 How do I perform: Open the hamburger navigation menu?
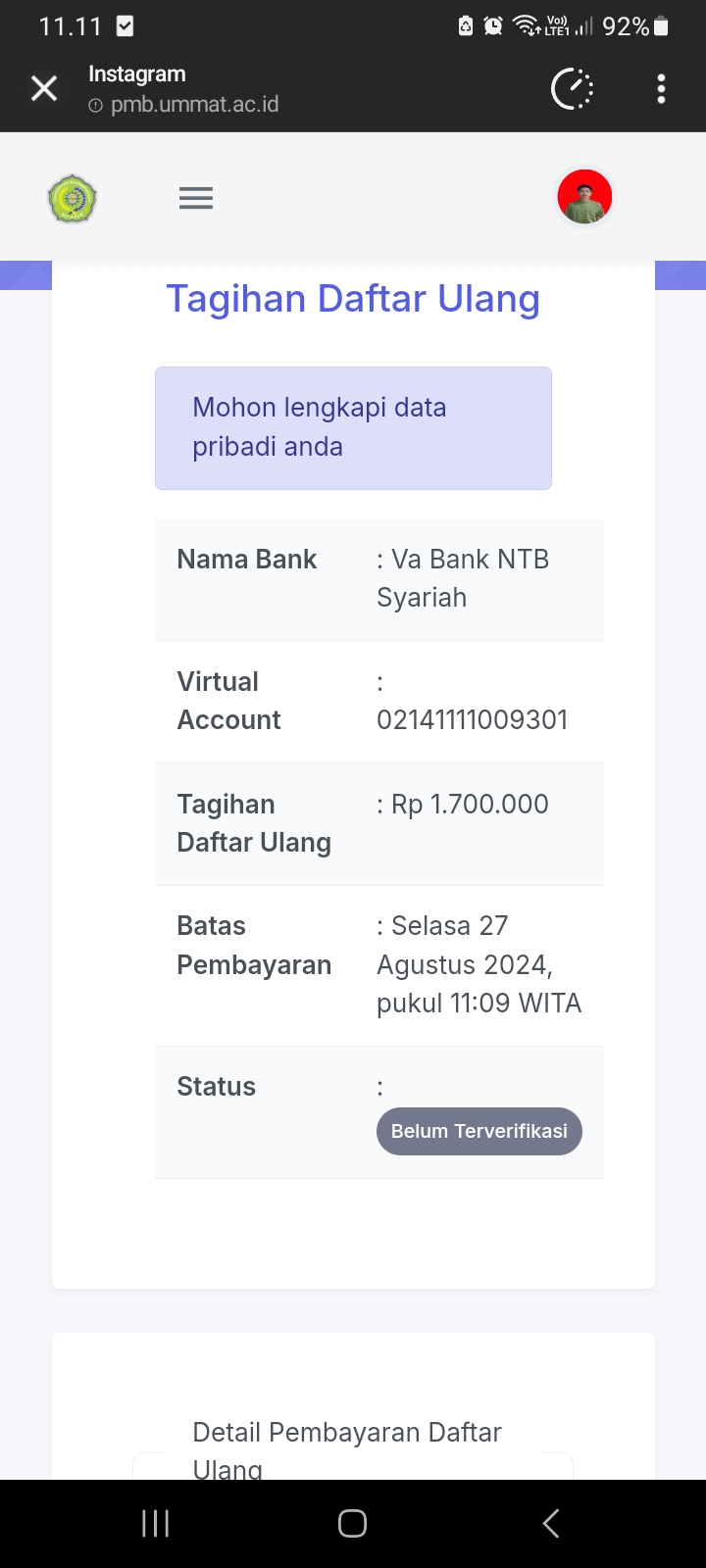(196, 199)
